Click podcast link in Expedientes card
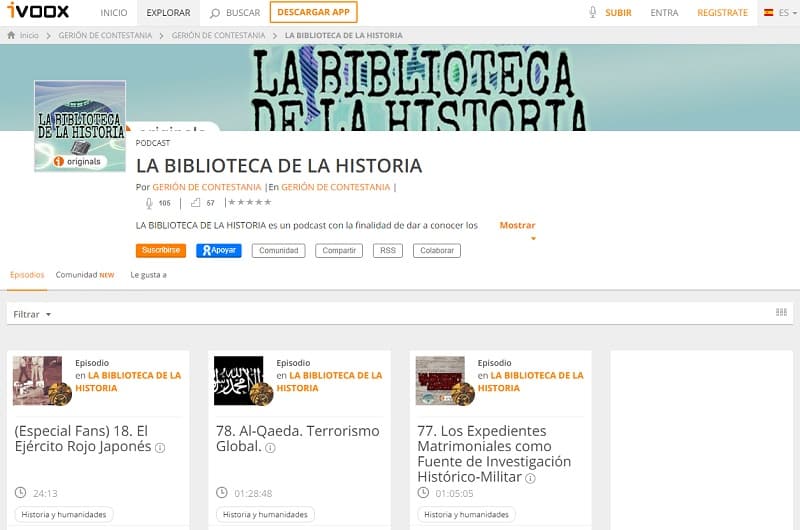800x530 pixels. click(x=531, y=382)
